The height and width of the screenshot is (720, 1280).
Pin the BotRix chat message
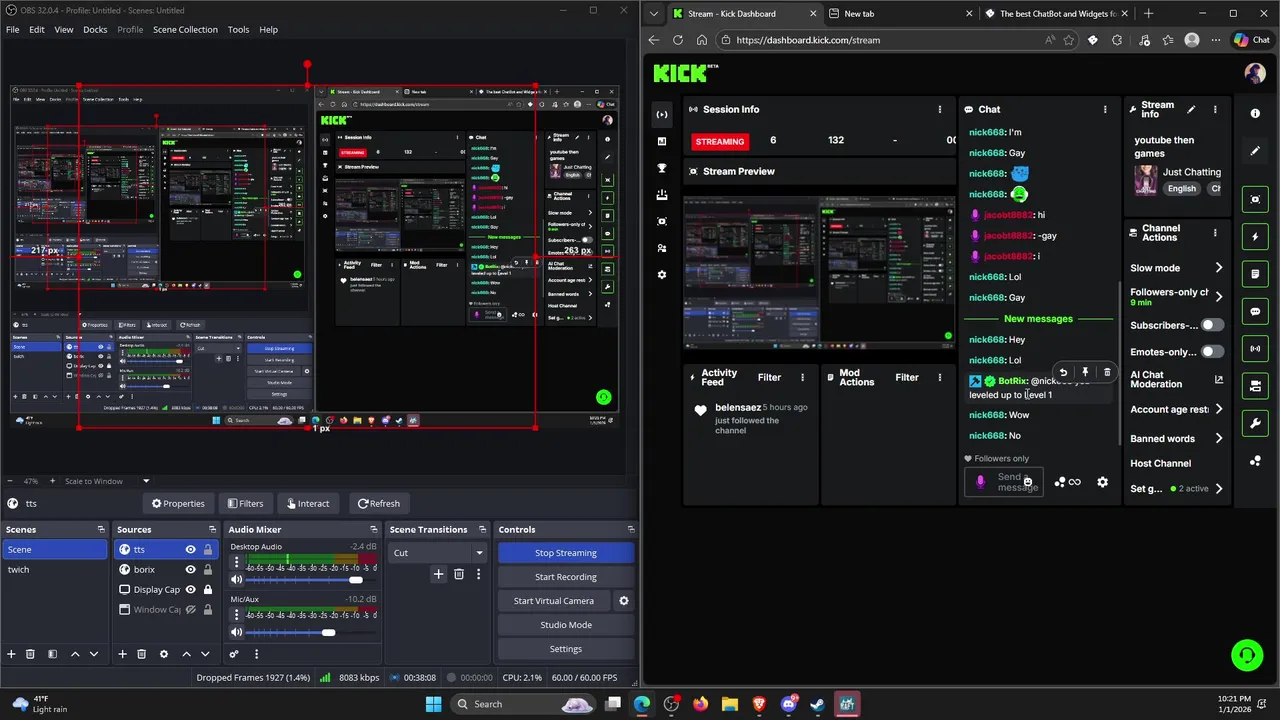point(1085,372)
